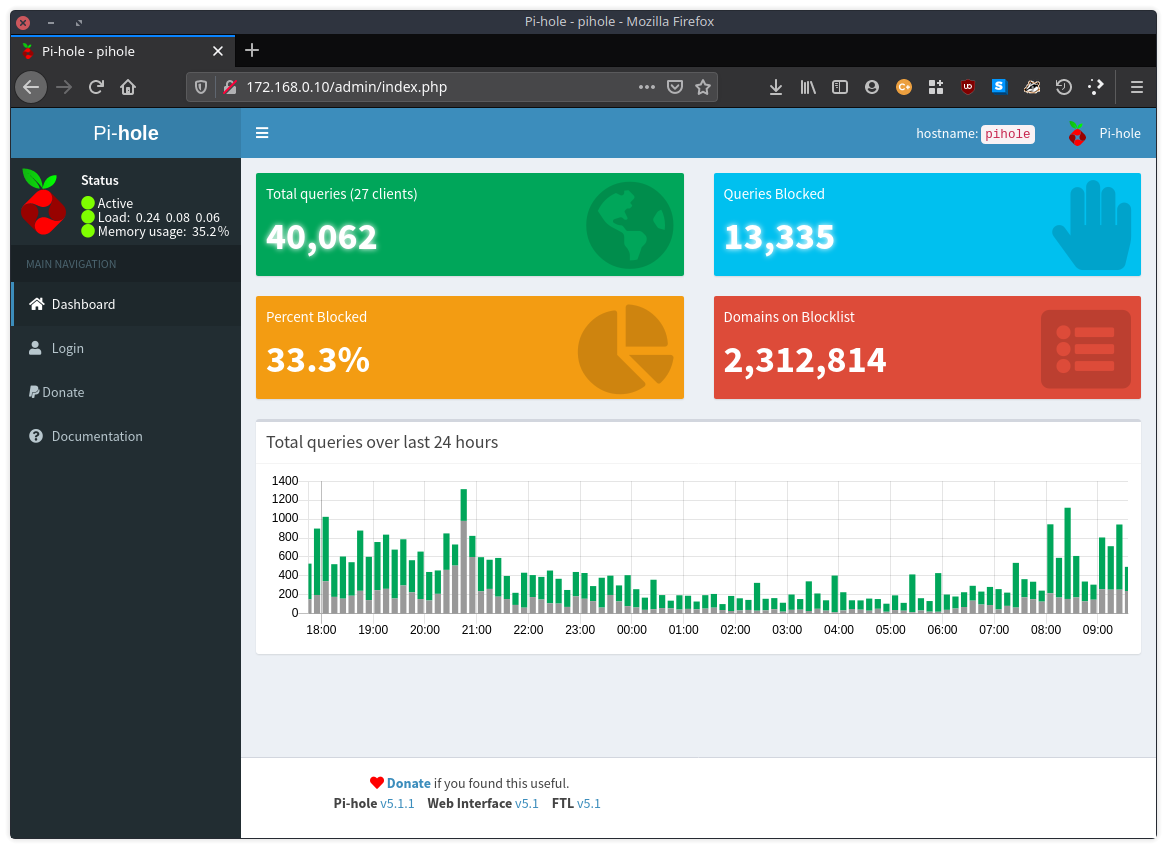The image size is (1167, 849).
Task: Click the Queries Blocked hand icon
Action: (1092, 225)
